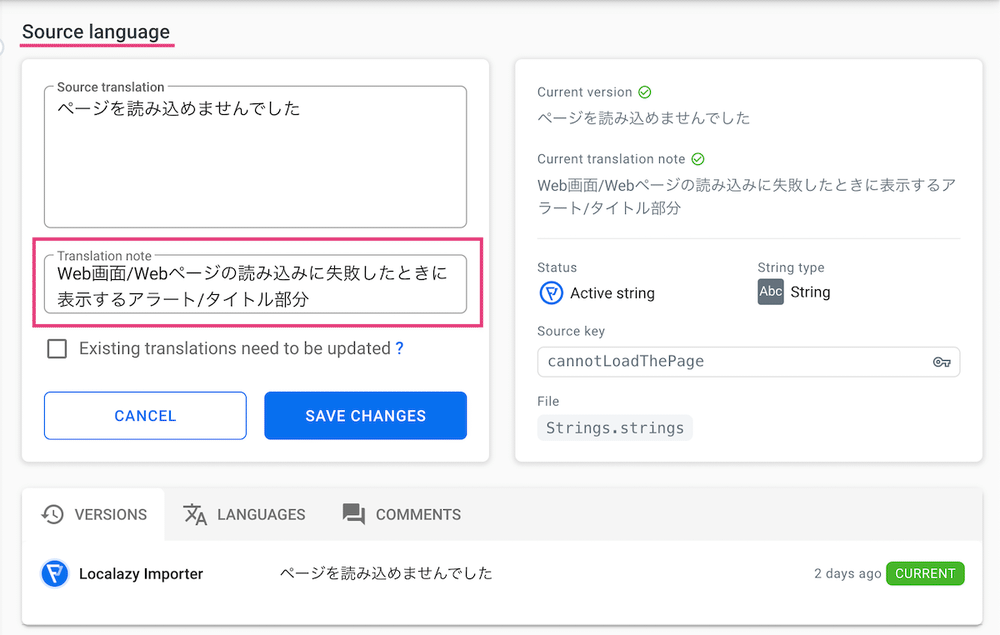The image size is (1000, 635).
Task: Click the Active string status icon
Action: tap(552, 293)
